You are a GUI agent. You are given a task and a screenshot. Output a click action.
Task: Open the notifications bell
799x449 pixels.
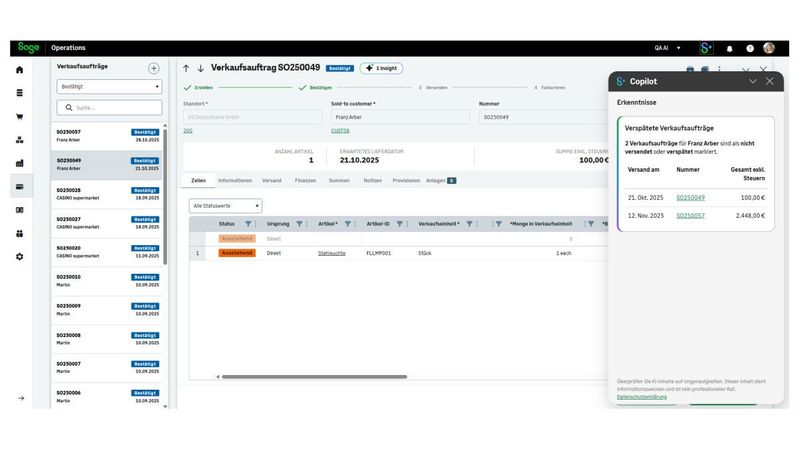(x=729, y=48)
